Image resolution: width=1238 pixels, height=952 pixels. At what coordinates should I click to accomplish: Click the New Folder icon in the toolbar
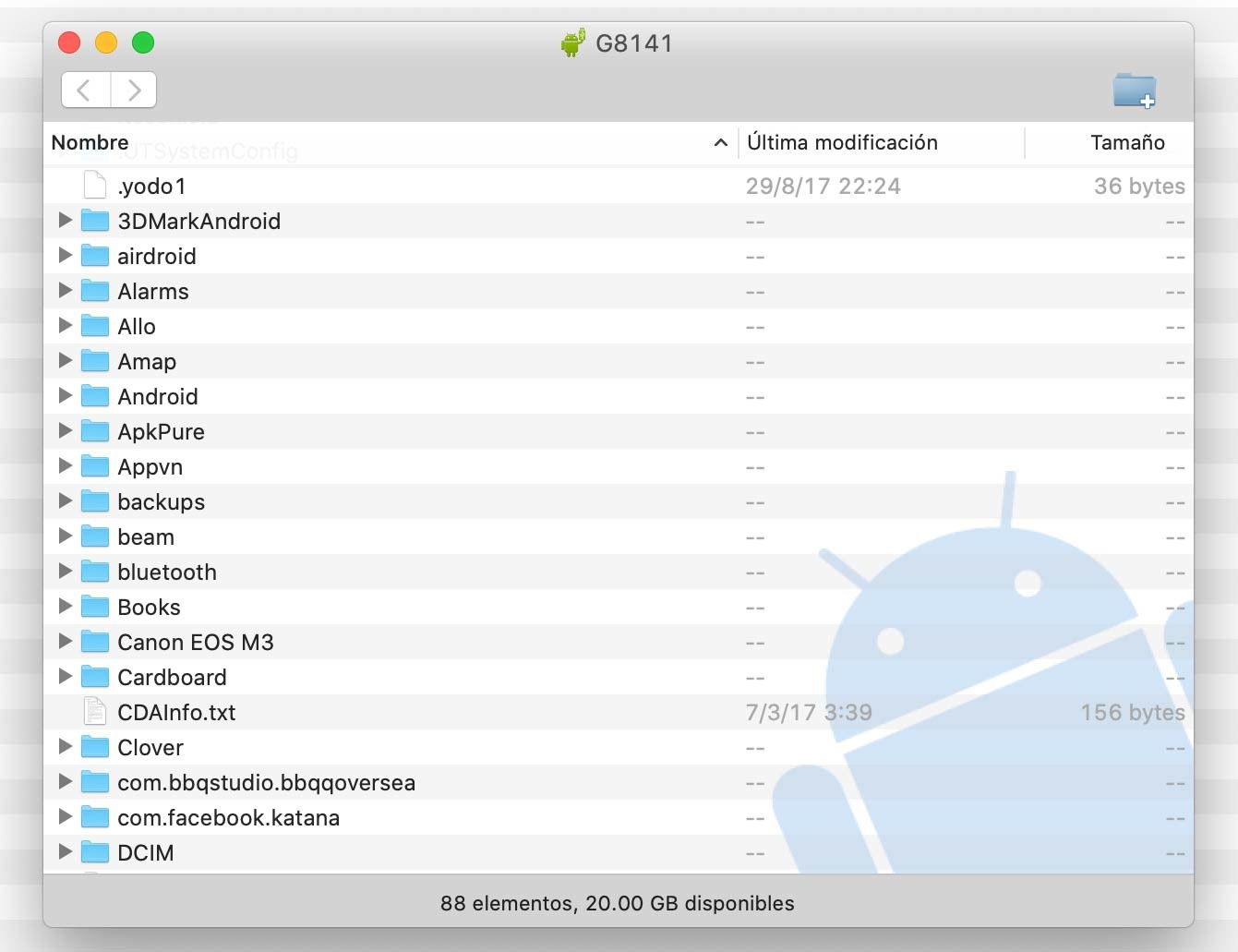tap(1134, 91)
